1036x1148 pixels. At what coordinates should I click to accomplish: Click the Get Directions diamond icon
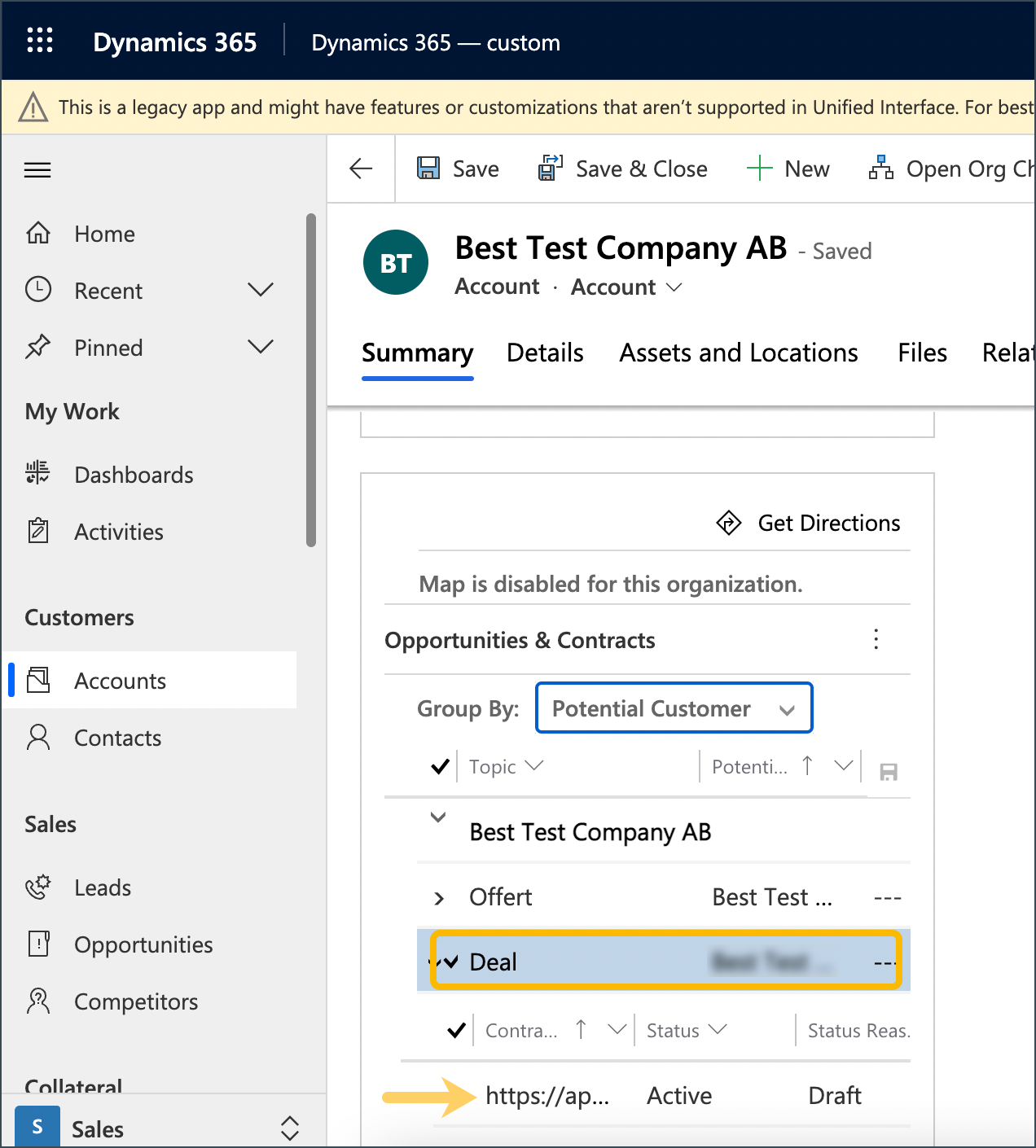(x=729, y=523)
